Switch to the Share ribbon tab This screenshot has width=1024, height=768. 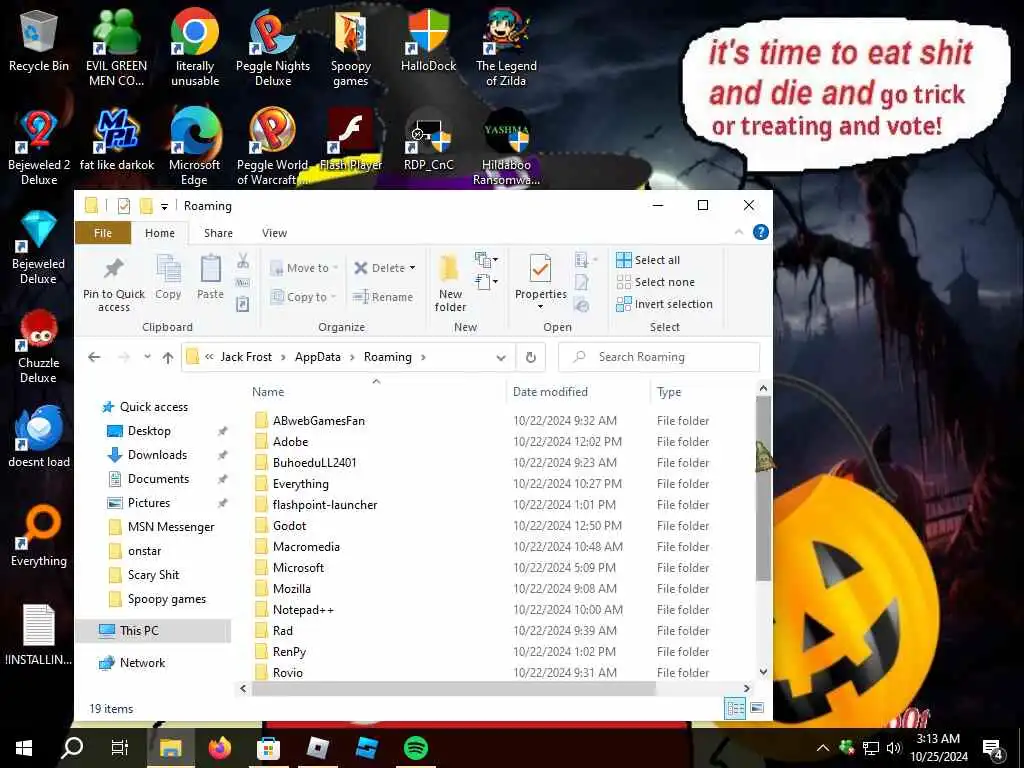pos(218,233)
